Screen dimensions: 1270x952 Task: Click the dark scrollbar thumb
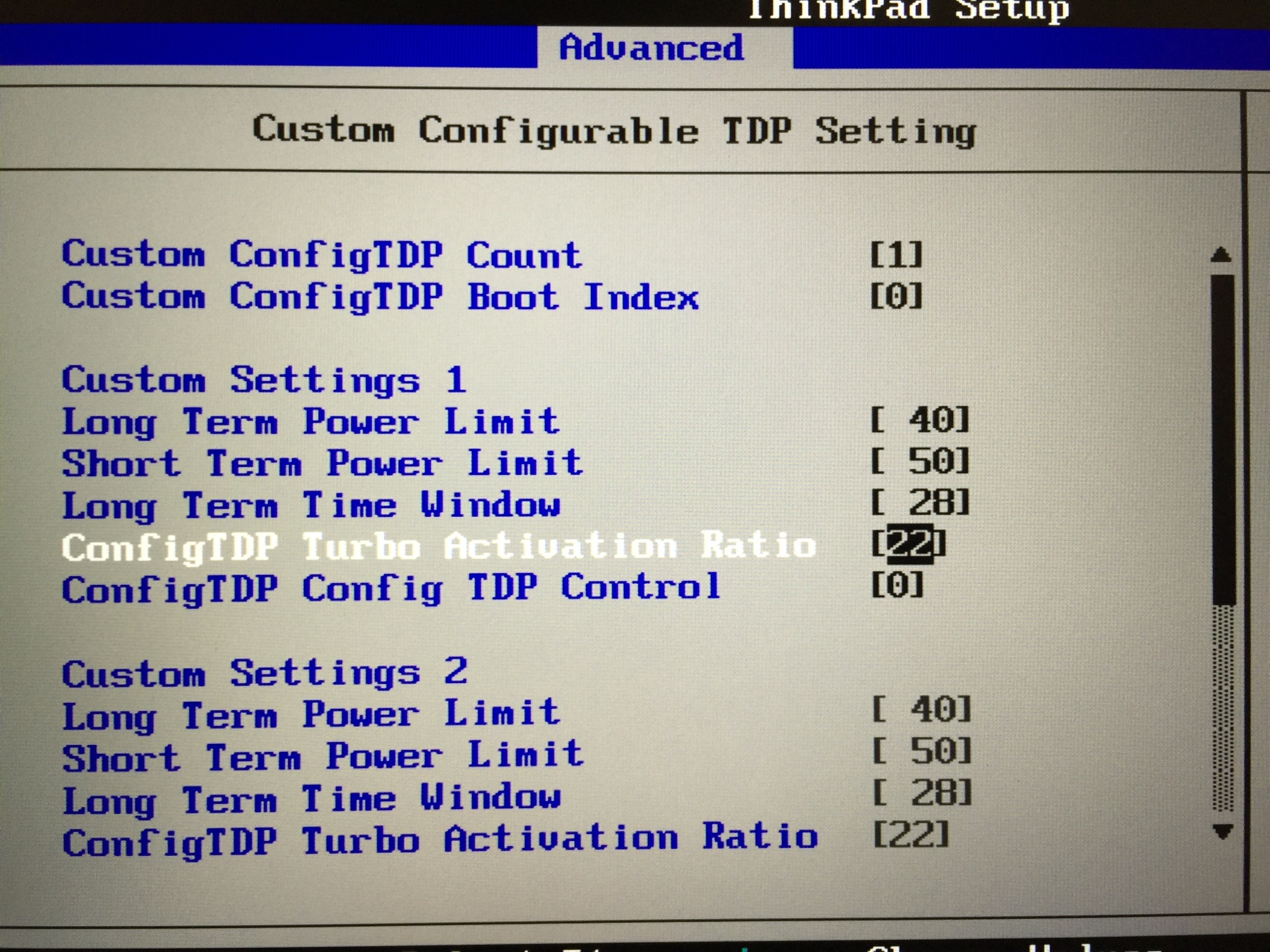click(1223, 440)
